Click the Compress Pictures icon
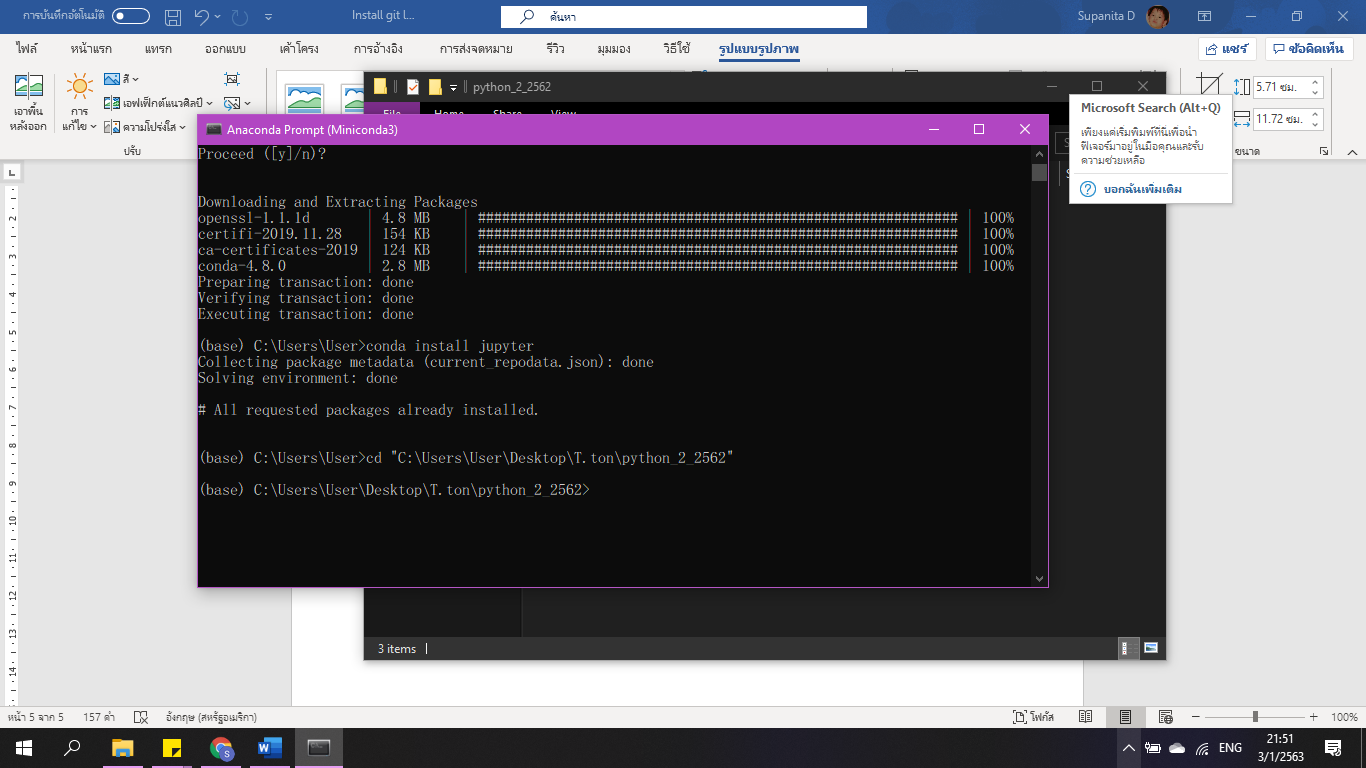Image resolution: width=1366 pixels, height=768 pixels. pyautogui.click(x=232, y=79)
